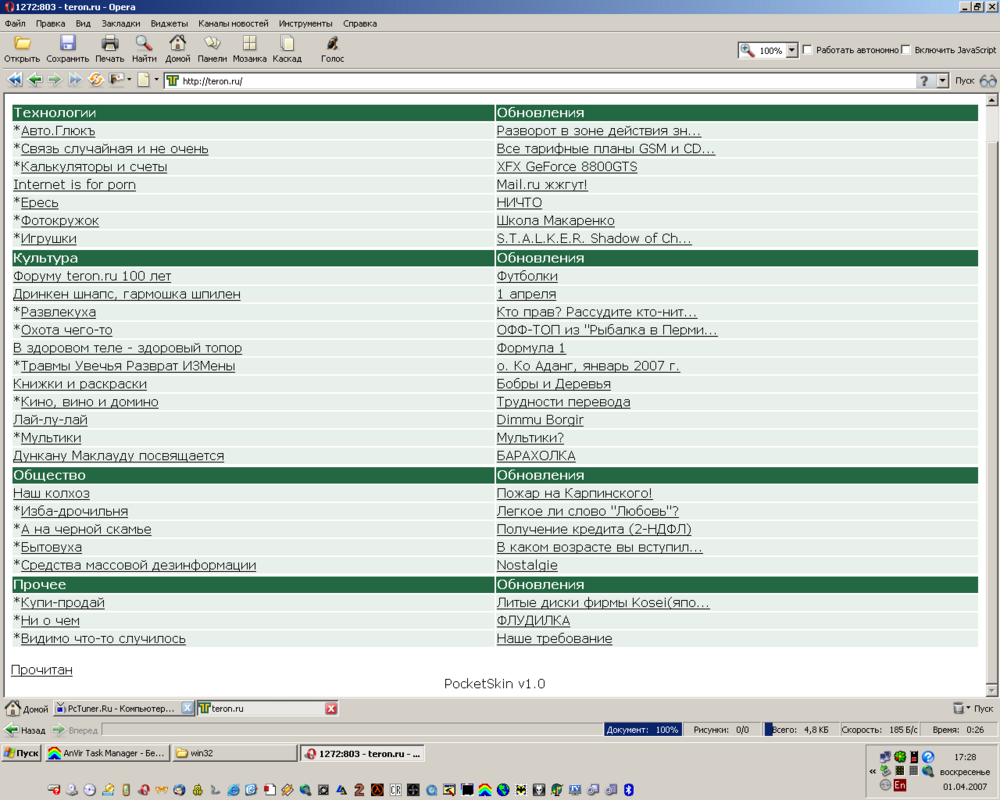Enable the work offline checkbox

807,50
